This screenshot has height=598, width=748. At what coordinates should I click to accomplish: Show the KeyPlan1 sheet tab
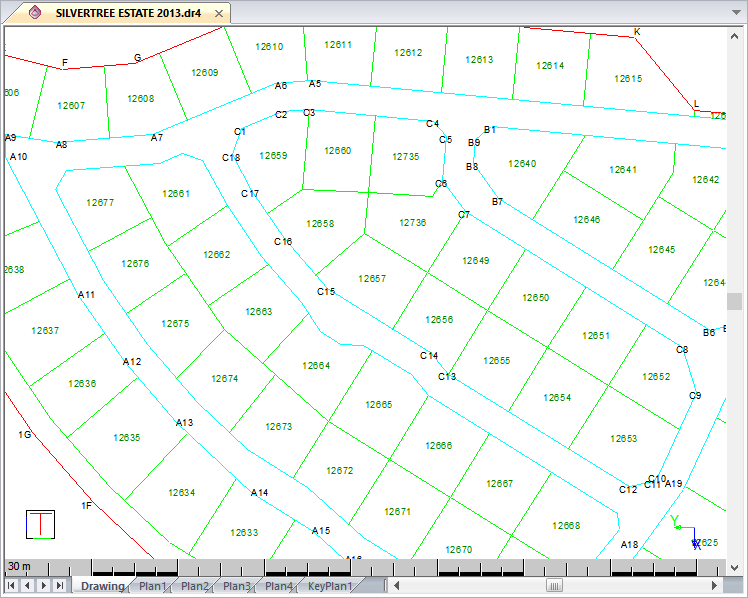(330, 586)
